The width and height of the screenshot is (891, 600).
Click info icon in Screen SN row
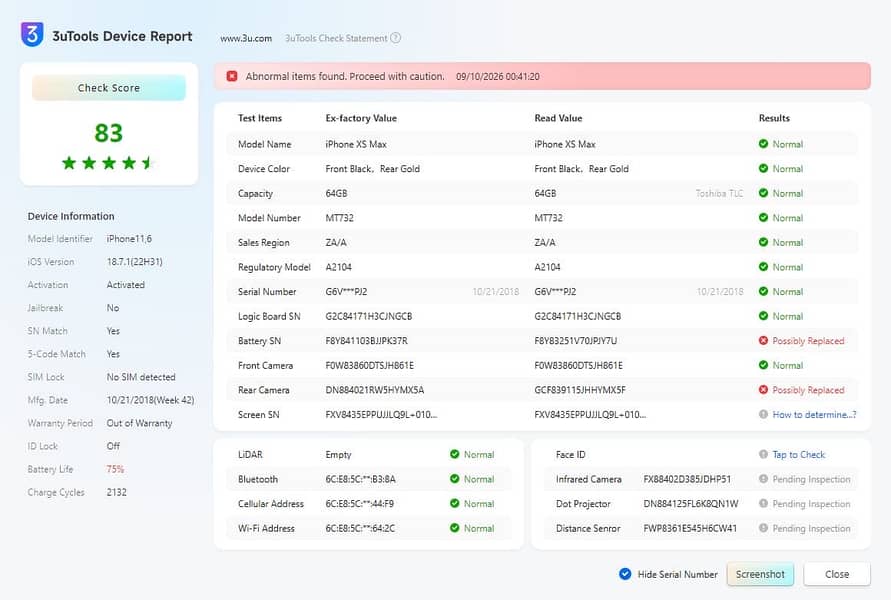pos(763,414)
